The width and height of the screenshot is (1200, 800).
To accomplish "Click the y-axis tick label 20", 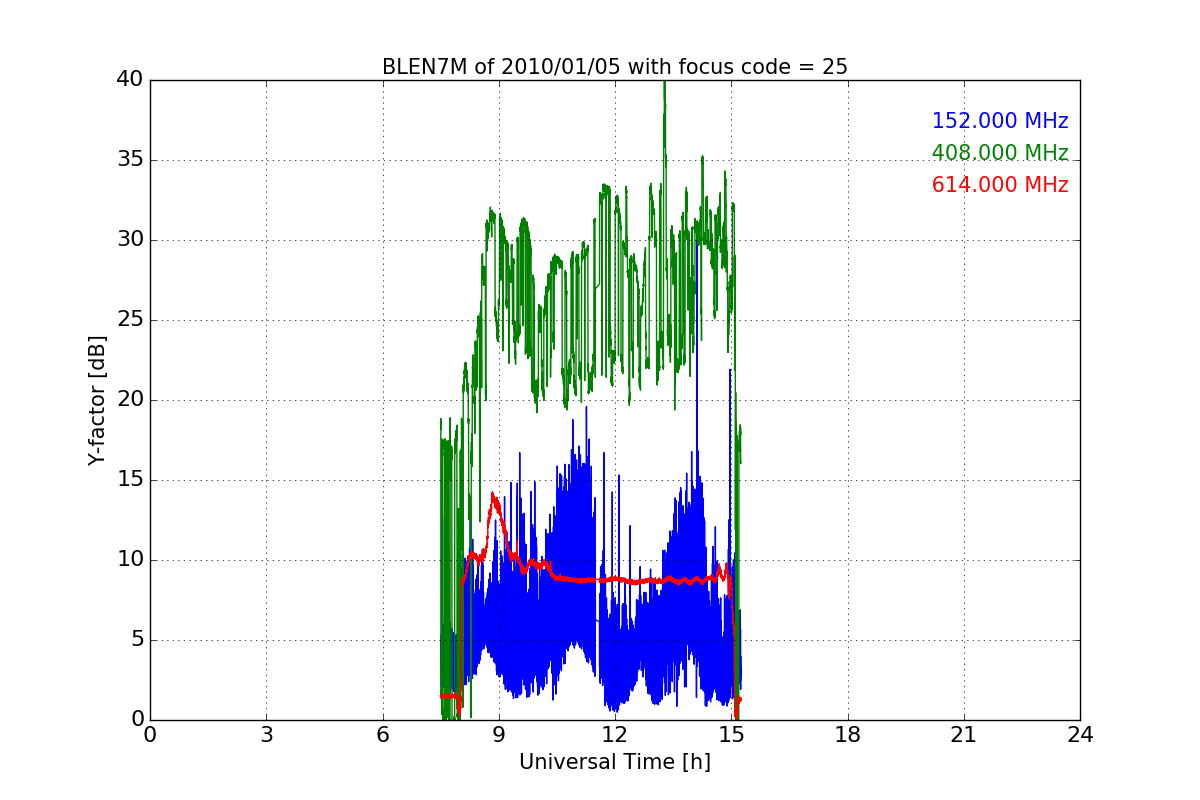I will coord(129,400).
